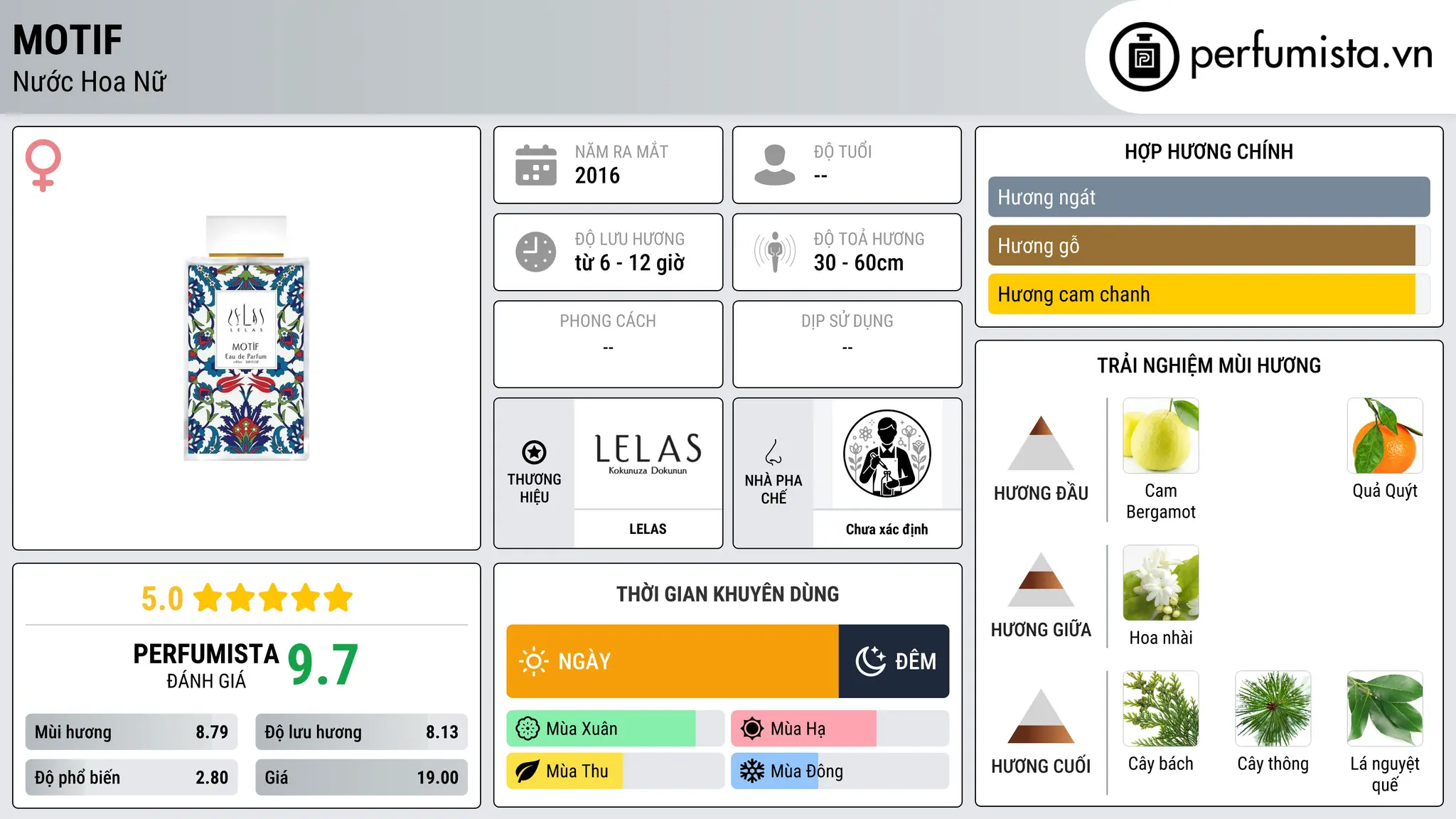Click the pink Mùa Hạ season bar
Viewport: 1456px width, 819px height.
[840, 729]
